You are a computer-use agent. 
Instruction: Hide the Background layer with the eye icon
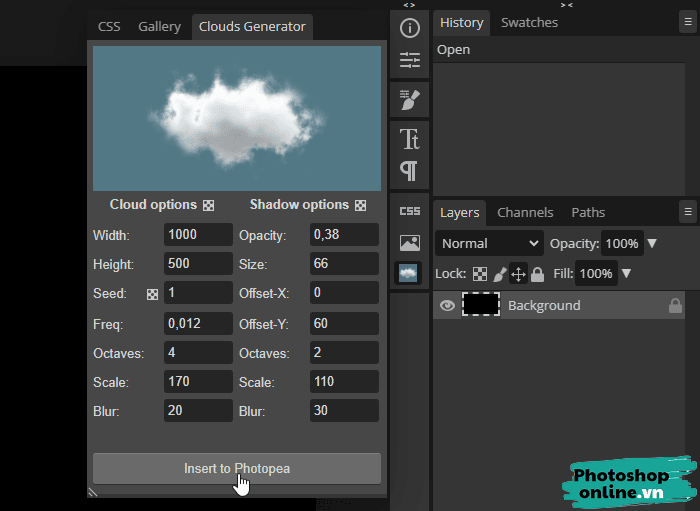[x=447, y=306]
